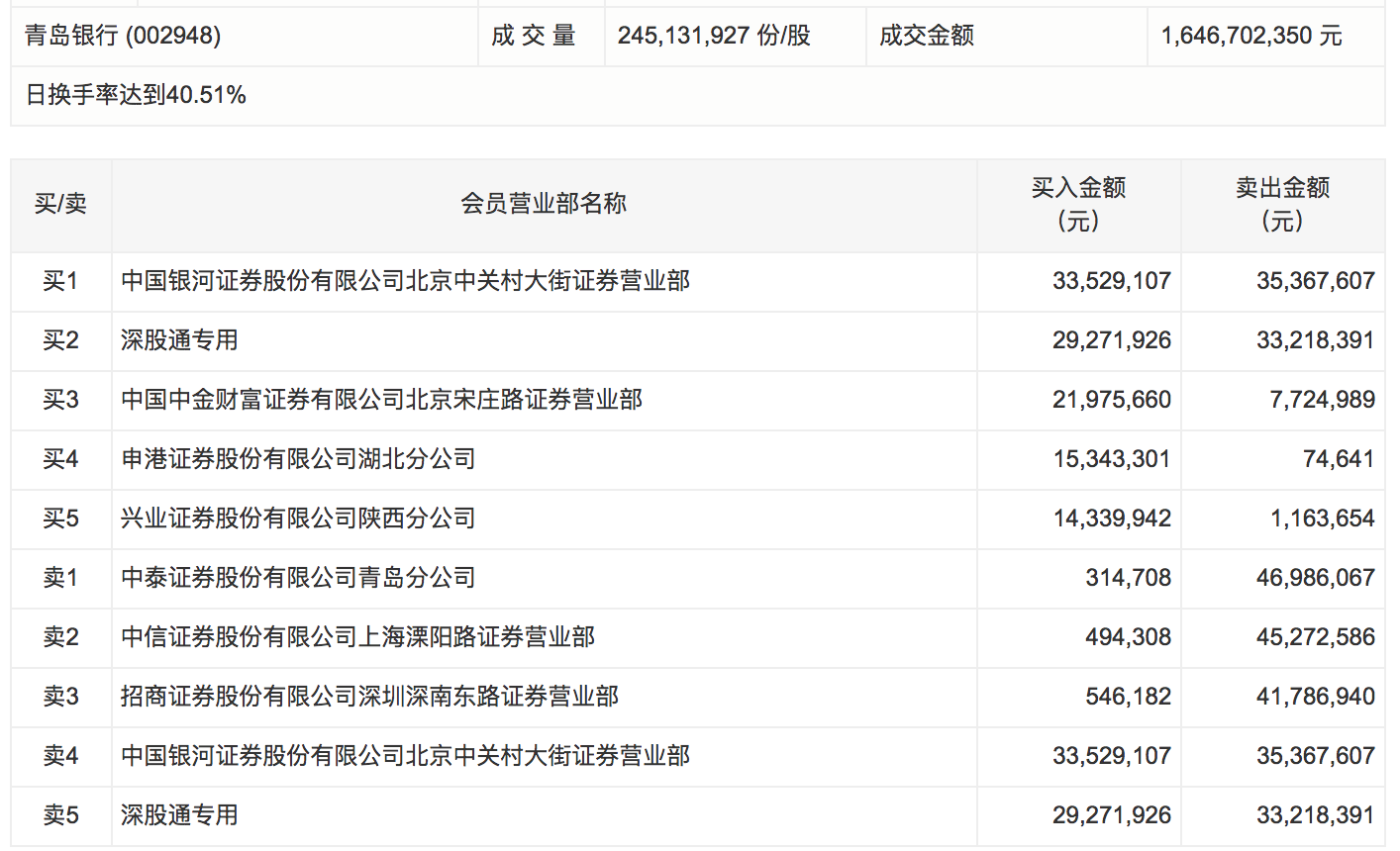Image resolution: width=1400 pixels, height=851 pixels.
Task: Click 中泰证券股份有限公司青岛分公司 name
Action: click(299, 578)
